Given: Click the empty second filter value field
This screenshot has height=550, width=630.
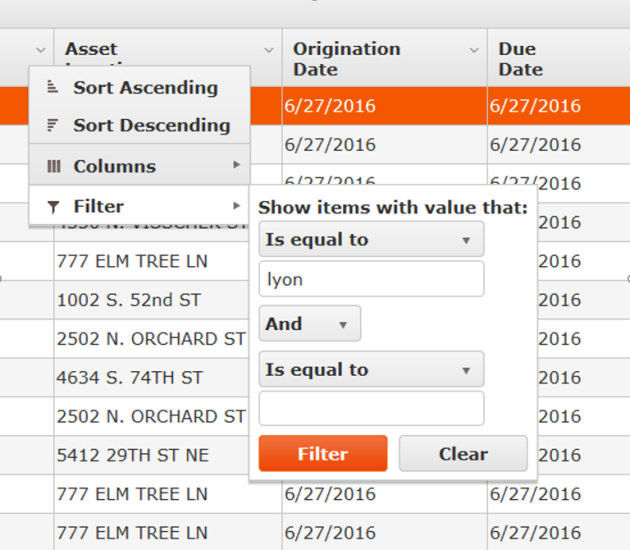Looking at the screenshot, I should (x=370, y=409).
